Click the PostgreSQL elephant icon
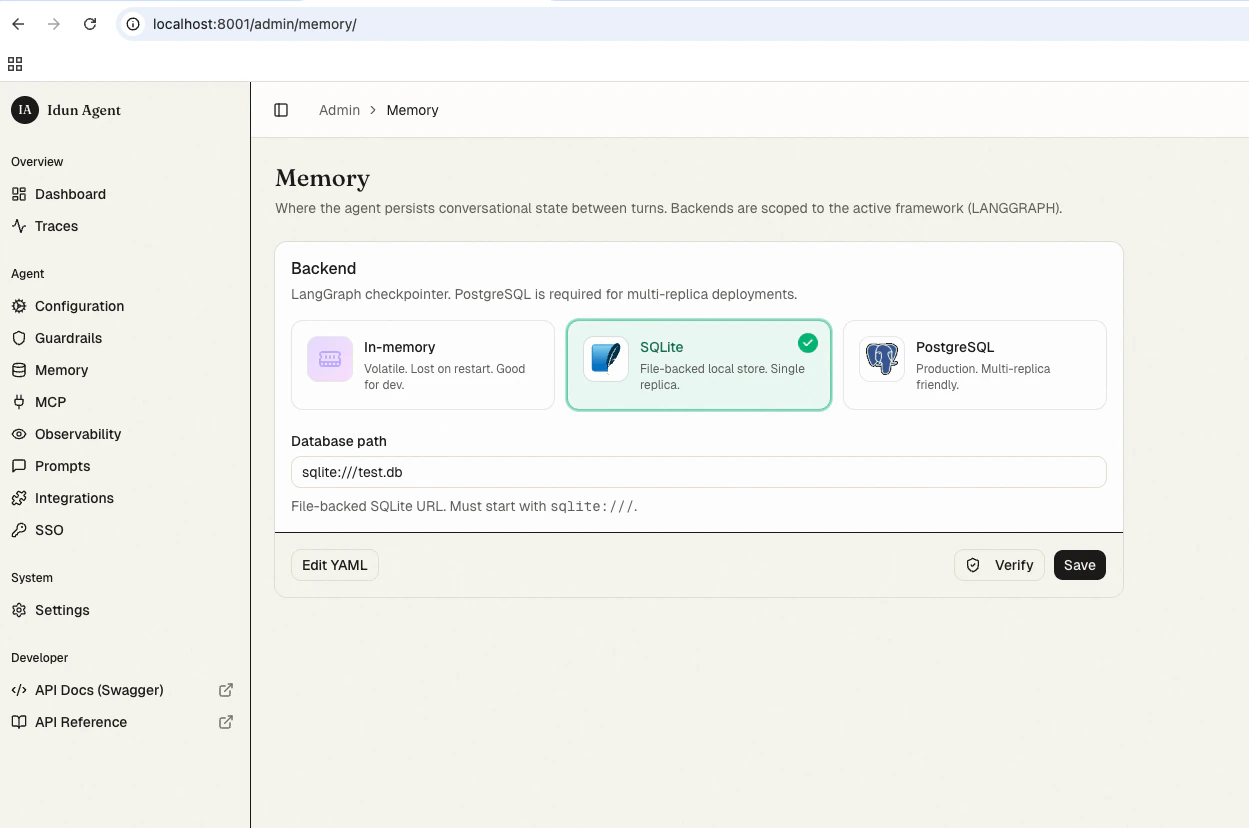Viewport: 1249px width, 828px height. 882,359
